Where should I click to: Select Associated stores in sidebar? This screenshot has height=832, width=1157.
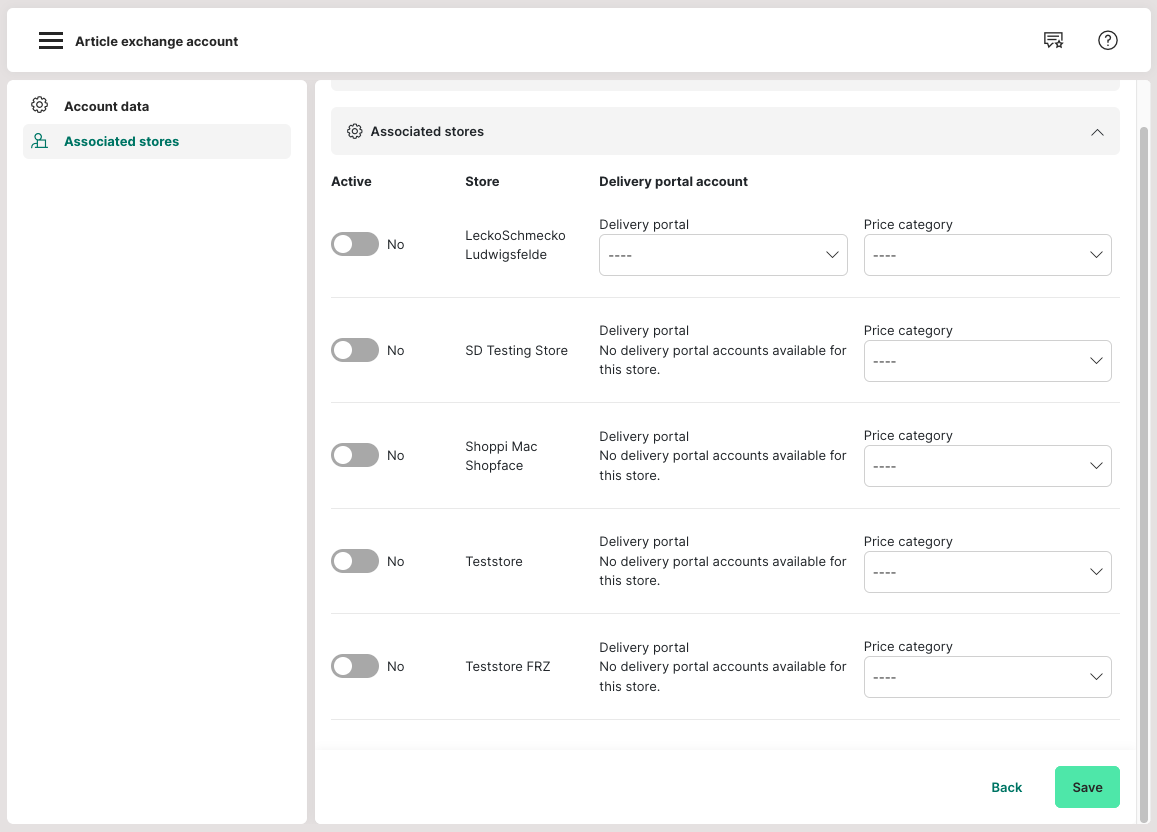click(x=121, y=141)
